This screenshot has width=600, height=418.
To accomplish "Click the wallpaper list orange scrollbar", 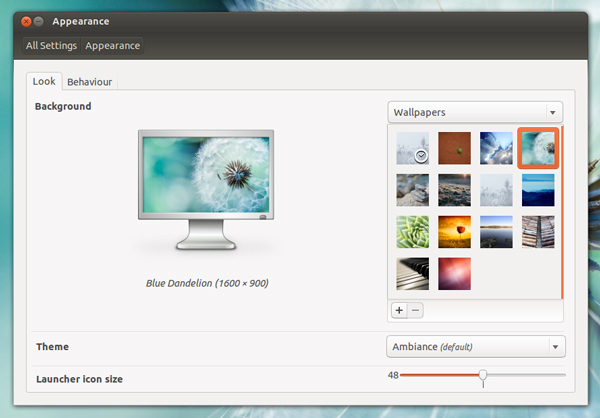I will [x=562, y=212].
